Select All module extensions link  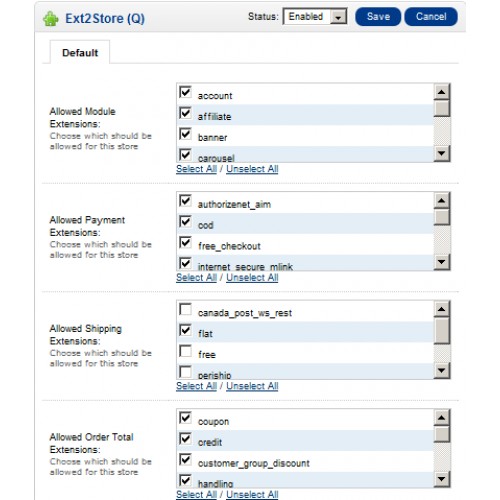[196, 169]
